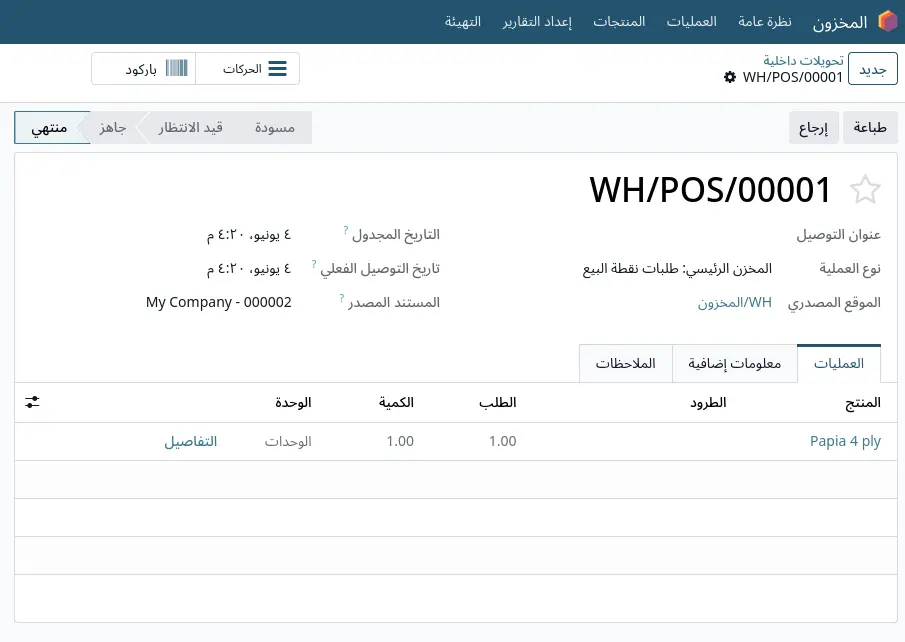Toggle the favorite star next to WH/POS/00001
This screenshot has height=642, width=905.
click(865, 189)
